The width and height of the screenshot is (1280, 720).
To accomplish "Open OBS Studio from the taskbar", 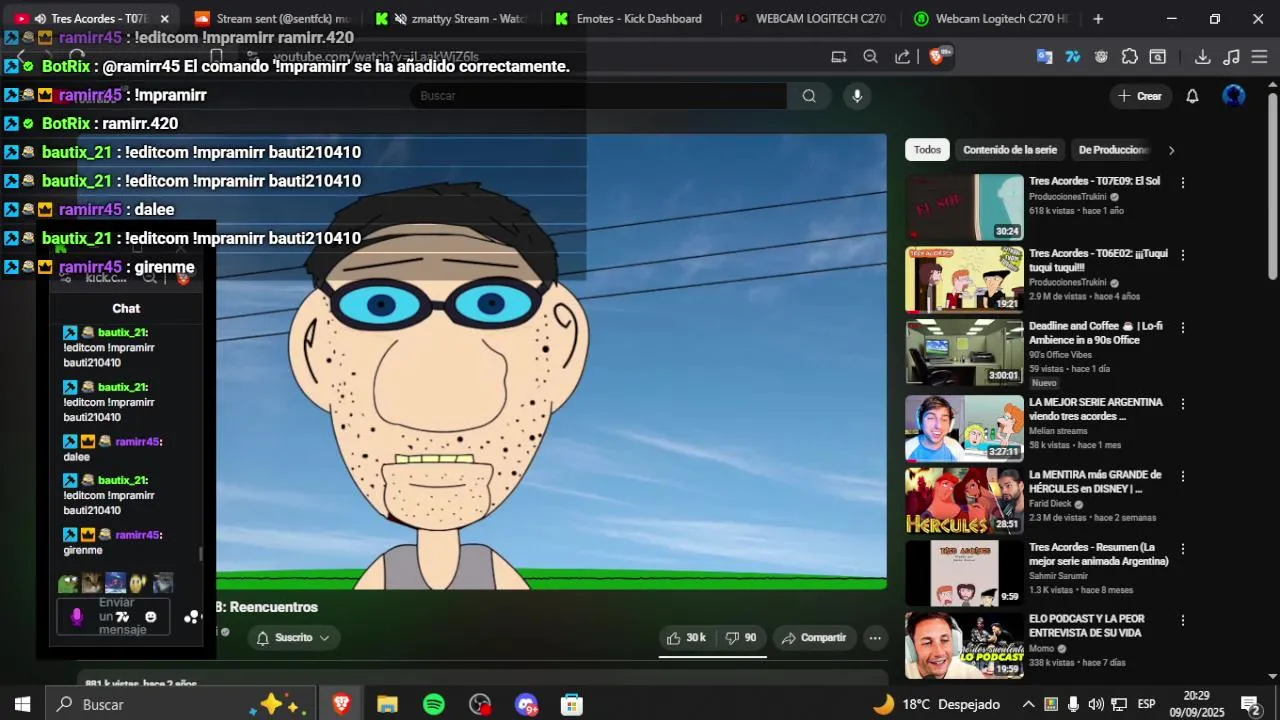I will point(480,705).
